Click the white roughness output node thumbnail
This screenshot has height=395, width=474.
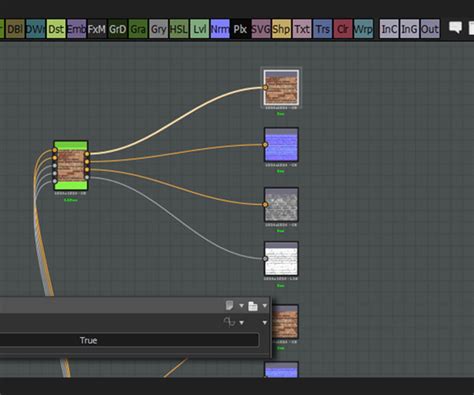pos(281,259)
